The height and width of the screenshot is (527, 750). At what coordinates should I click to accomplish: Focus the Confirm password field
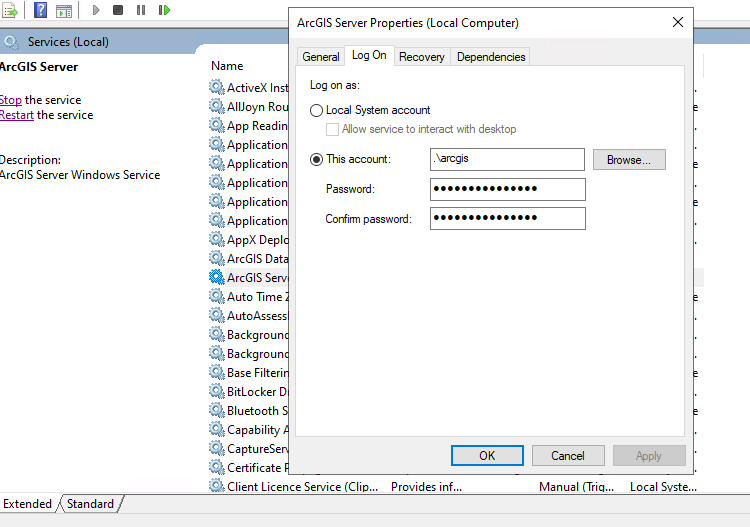[507, 218]
